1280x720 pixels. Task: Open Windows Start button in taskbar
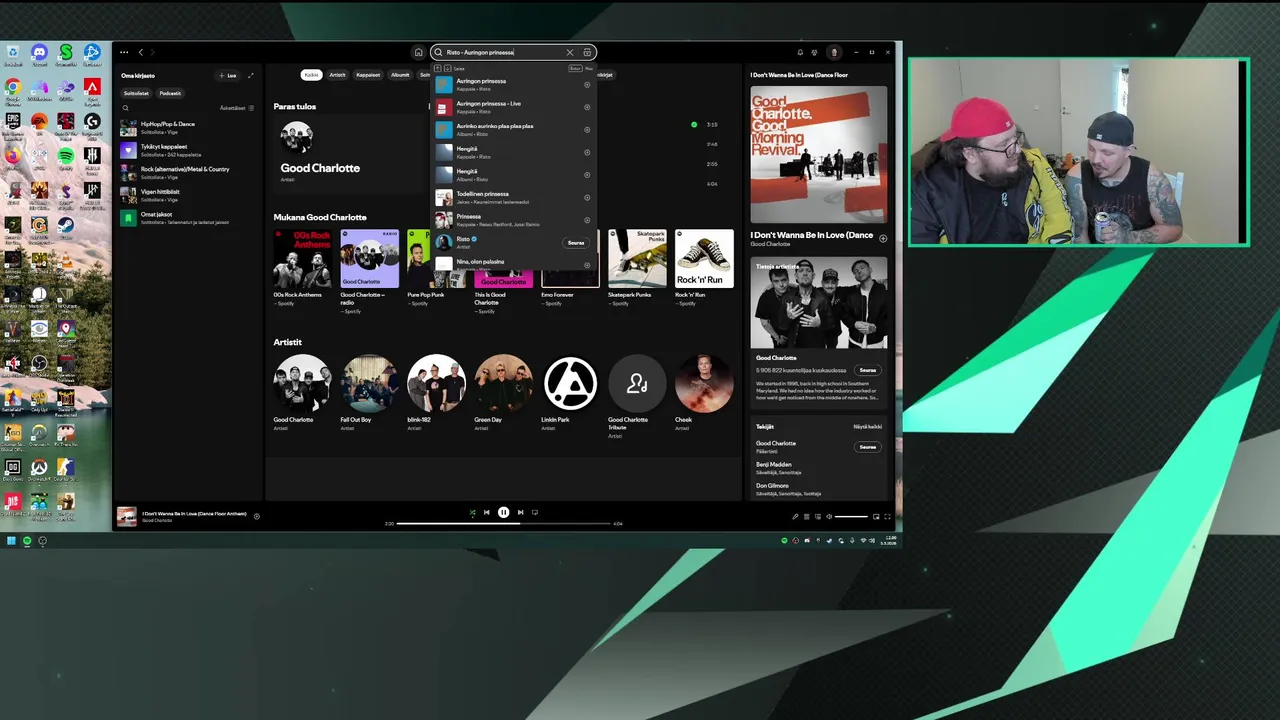click(x=12, y=541)
